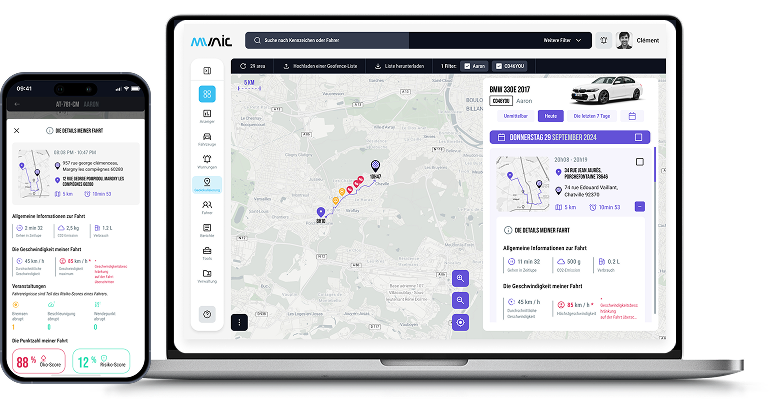Open the calendar date picker icon
The image size is (780, 407).
632,116
